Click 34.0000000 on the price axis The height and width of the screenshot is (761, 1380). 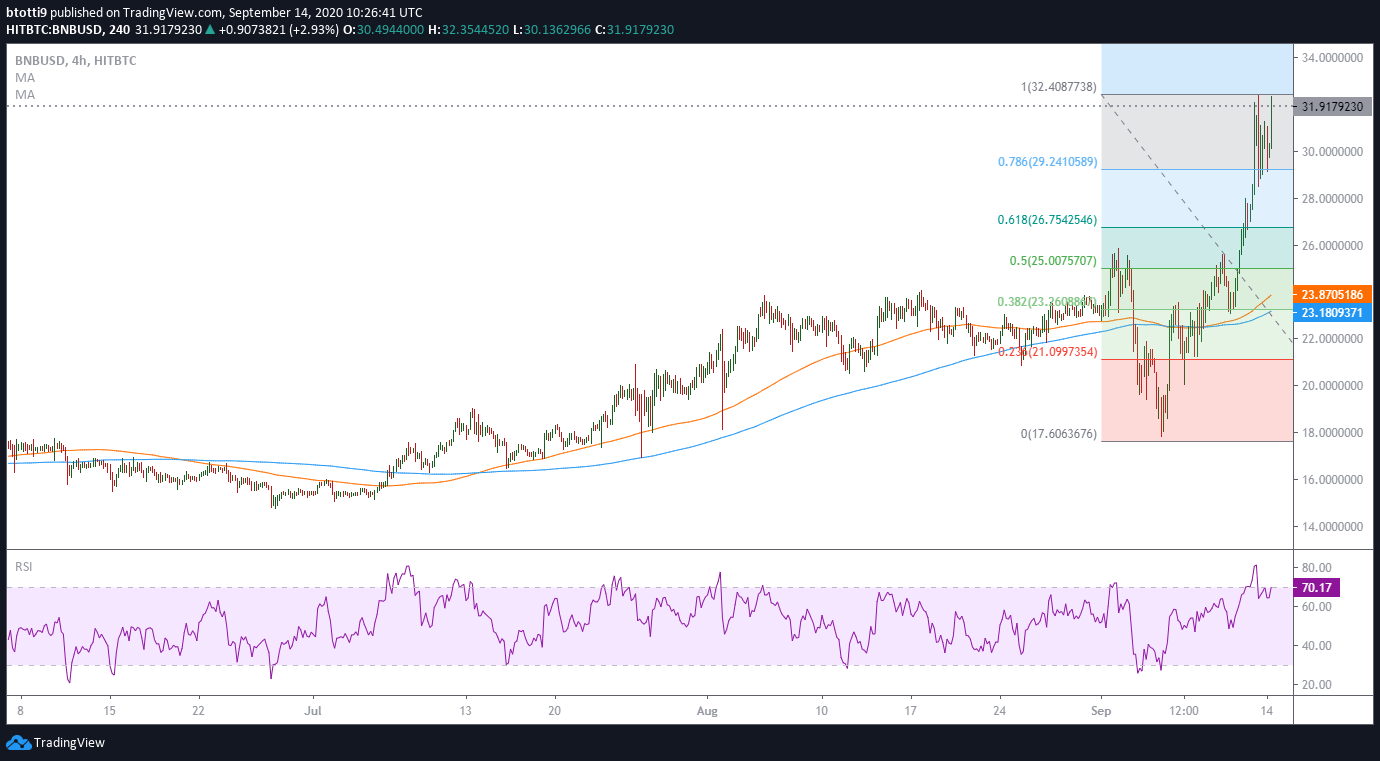pos(1333,58)
